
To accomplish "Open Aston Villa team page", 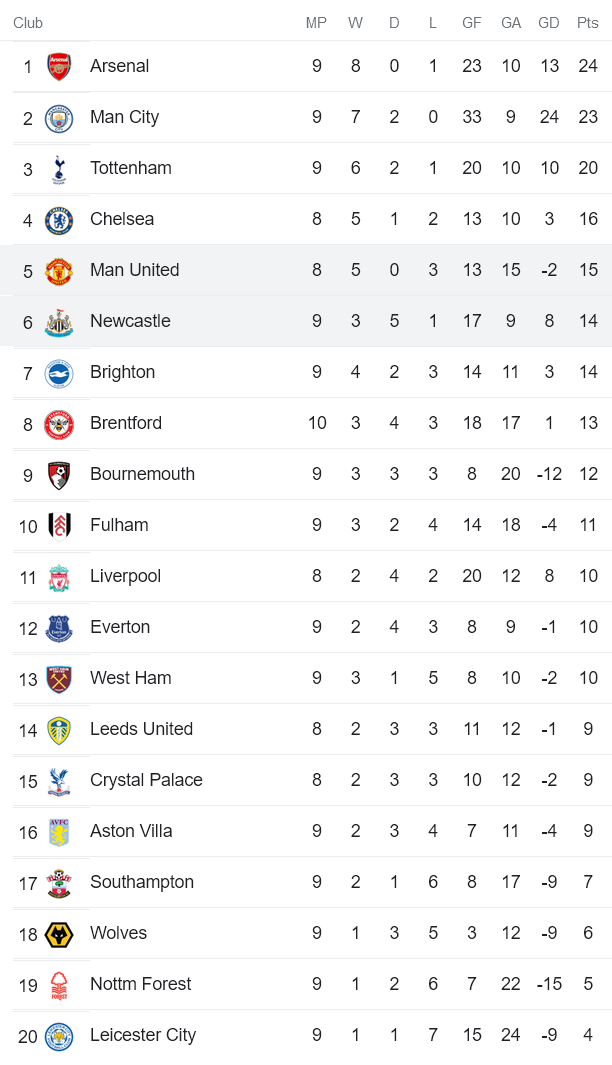I will tap(131, 831).
